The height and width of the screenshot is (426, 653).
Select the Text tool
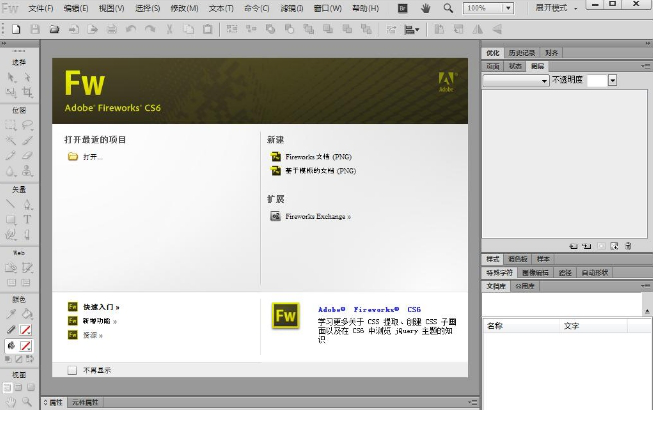tap(27, 219)
